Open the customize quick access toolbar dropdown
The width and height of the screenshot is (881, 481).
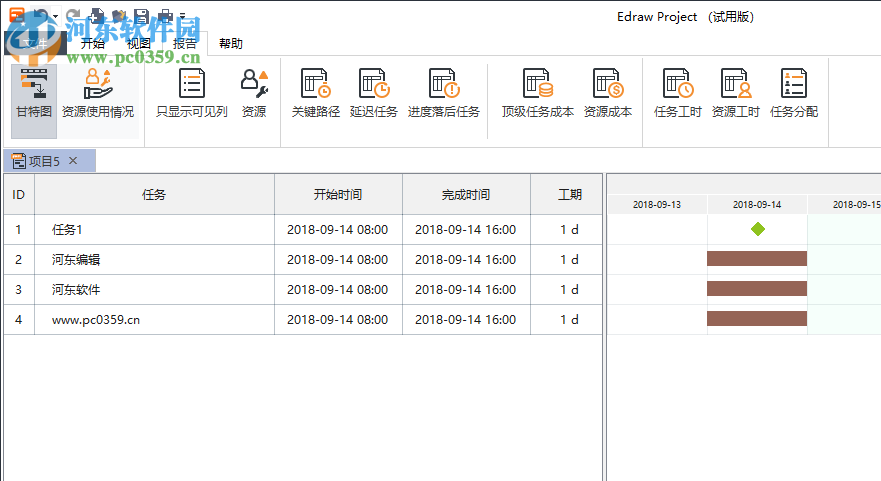tap(183, 16)
